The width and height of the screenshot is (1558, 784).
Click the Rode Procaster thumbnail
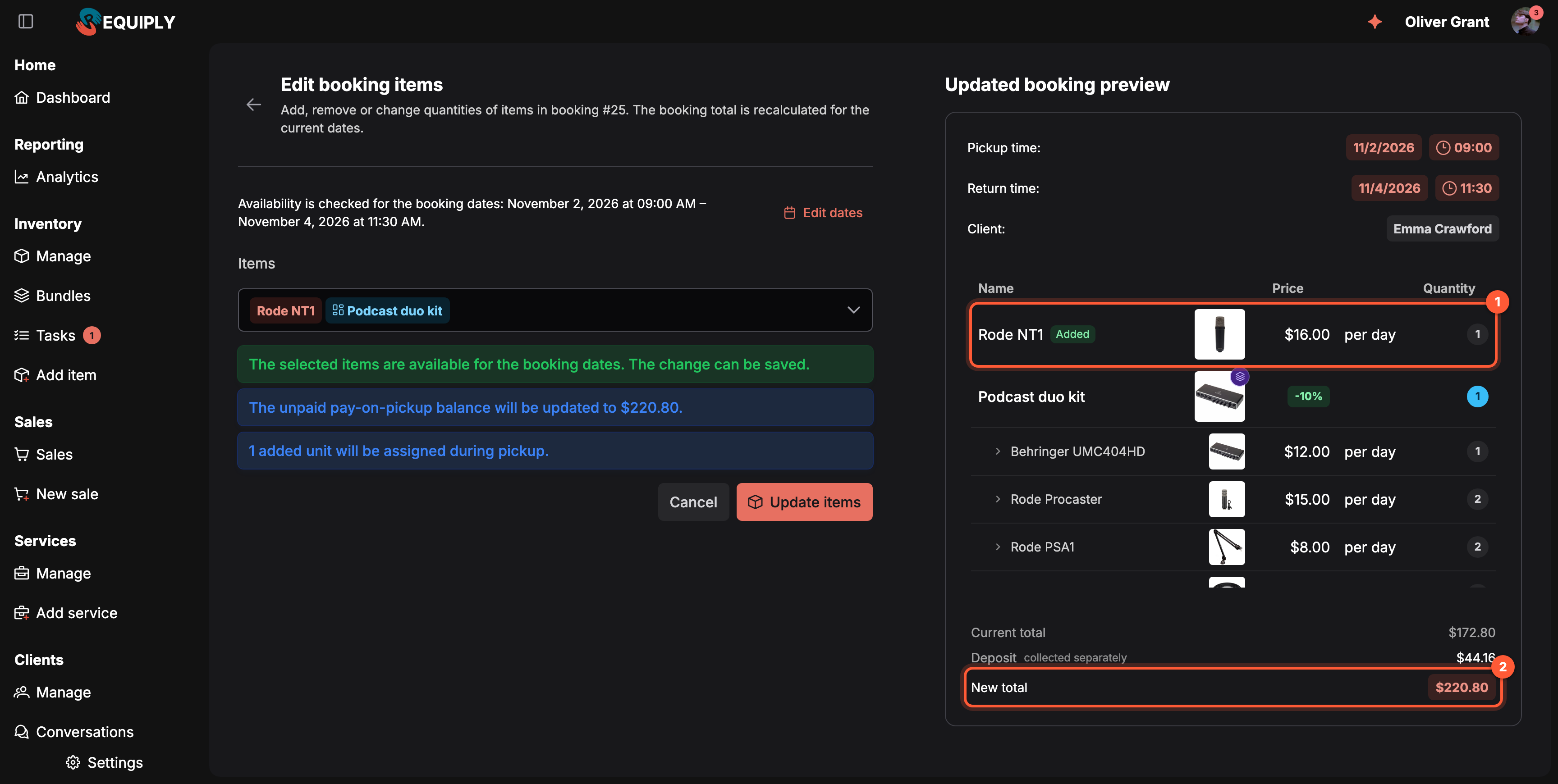tap(1227, 499)
